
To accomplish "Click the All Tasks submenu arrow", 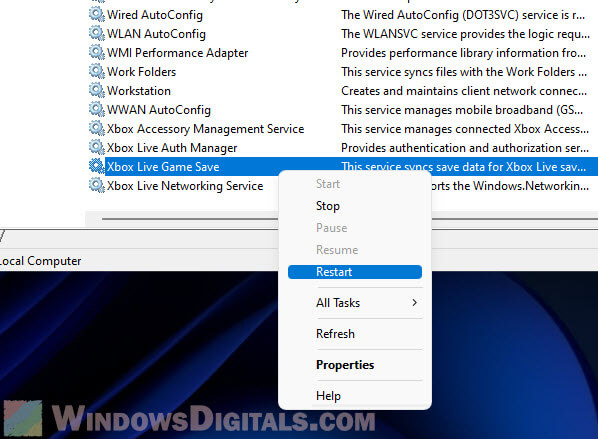I will click(415, 303).
